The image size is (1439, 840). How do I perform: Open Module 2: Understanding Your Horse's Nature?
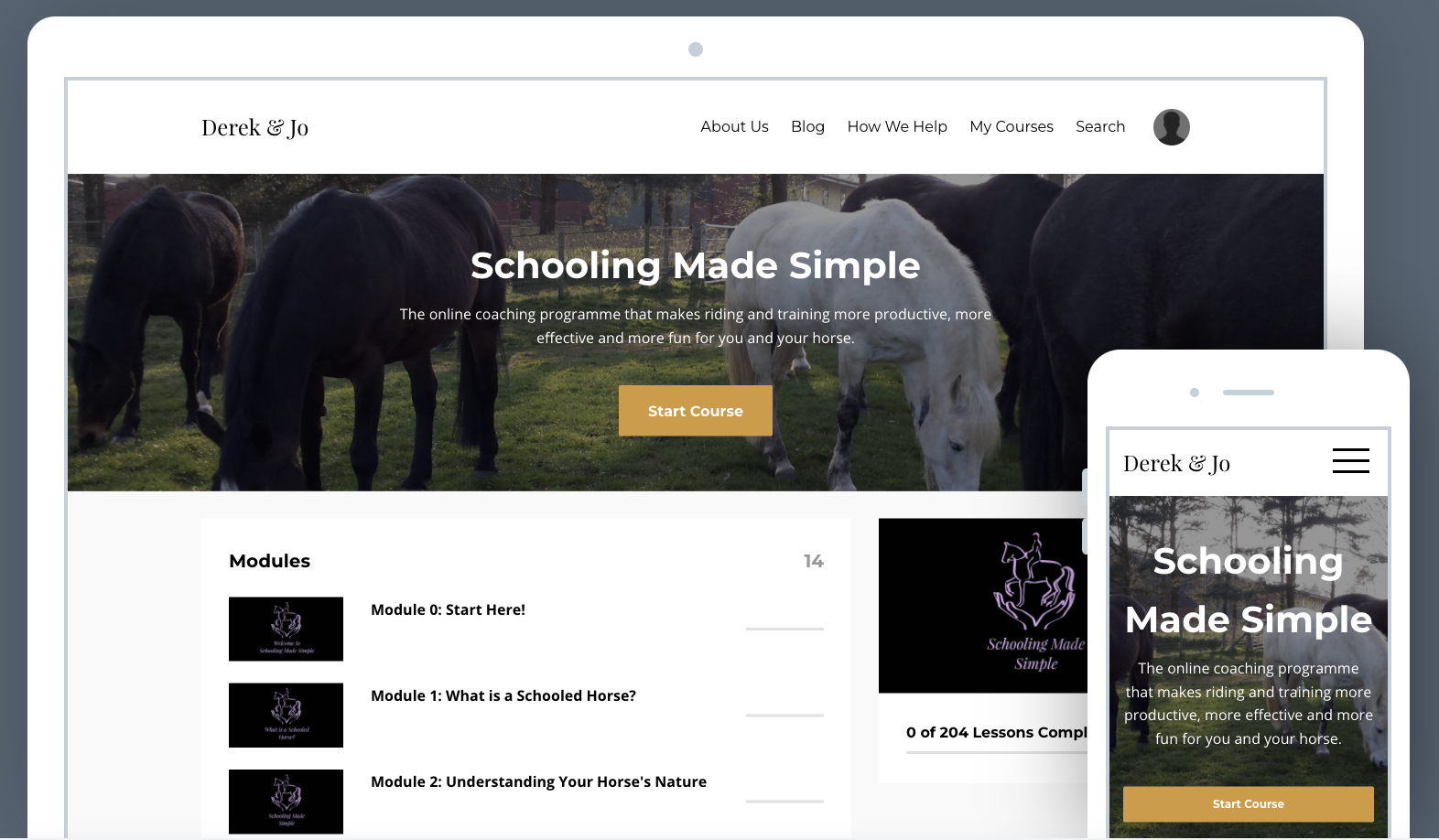(x=538, y=781)
